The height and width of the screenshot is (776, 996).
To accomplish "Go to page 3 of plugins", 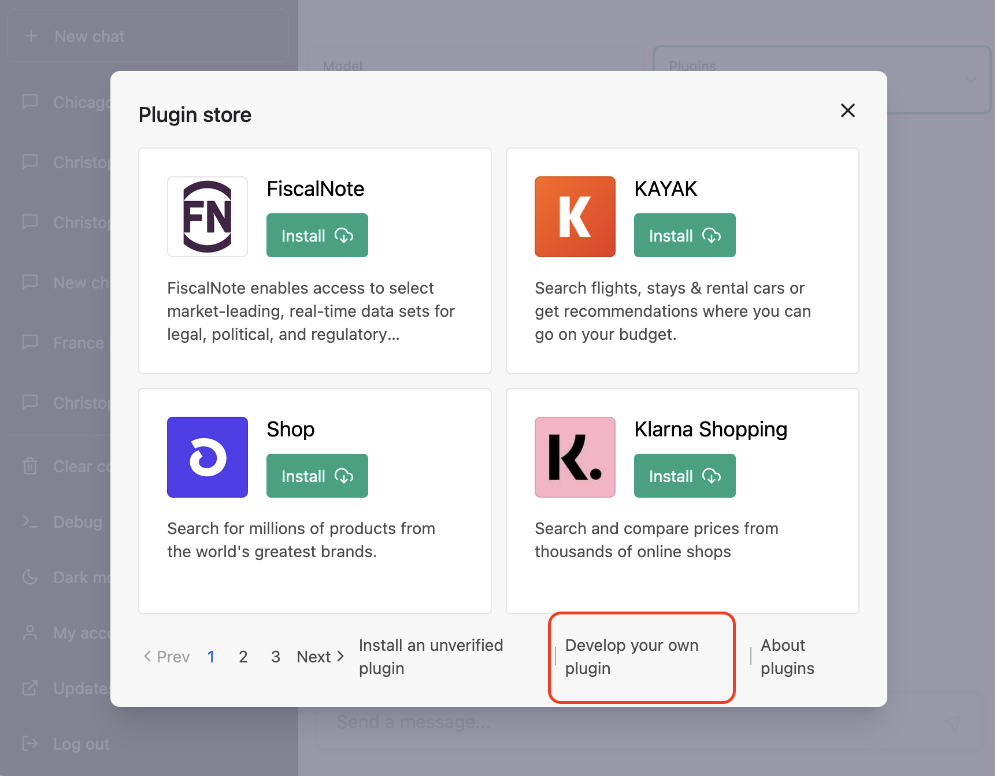I will click(x=275, y=657).
